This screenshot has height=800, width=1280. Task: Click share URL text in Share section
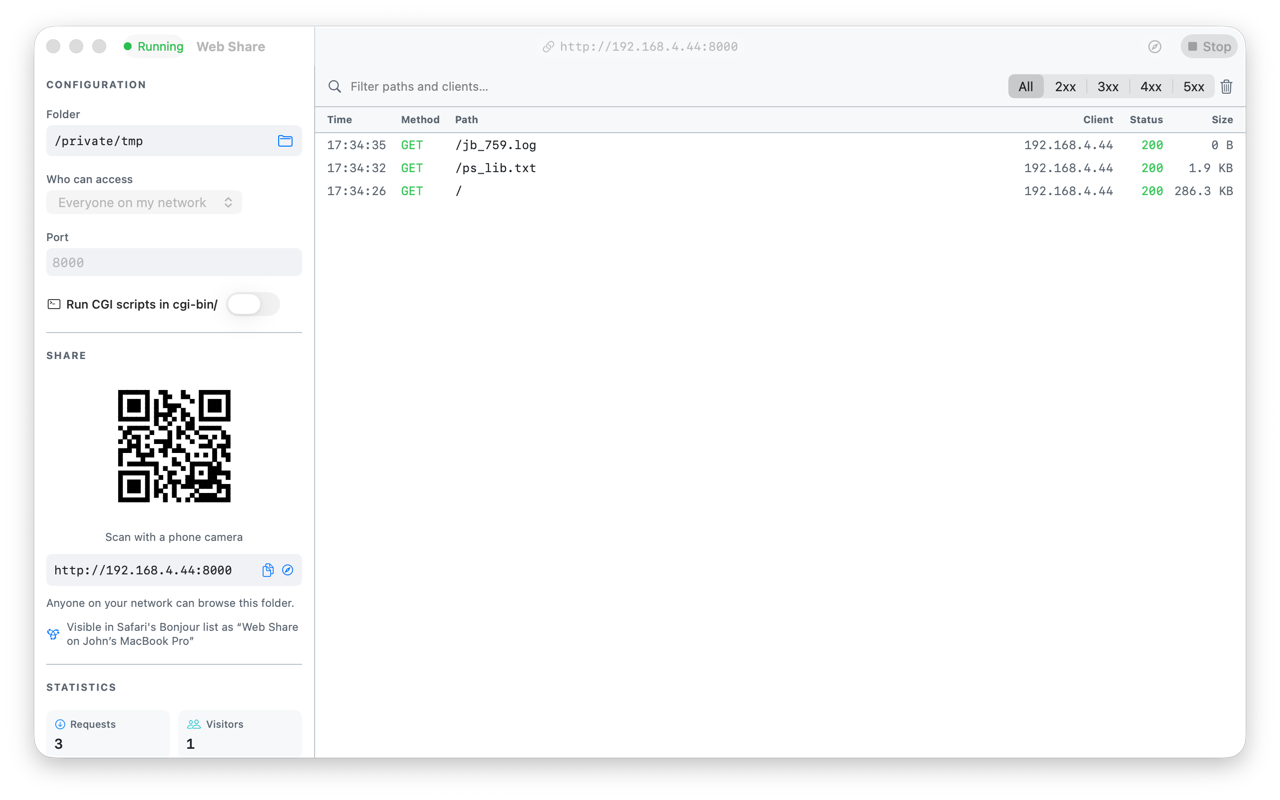coord(143,570)
